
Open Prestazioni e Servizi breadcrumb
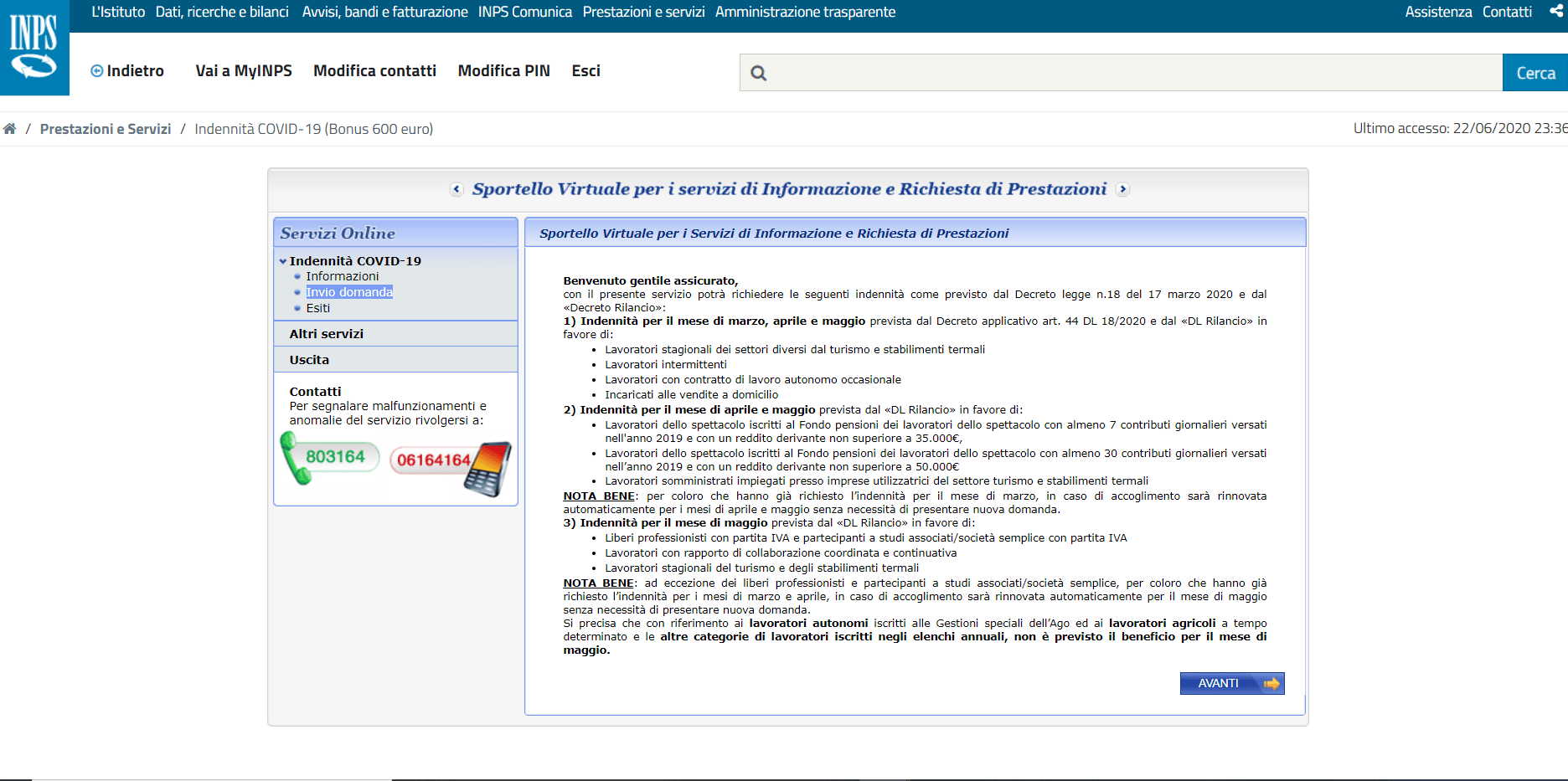click(x=106, y=129)
